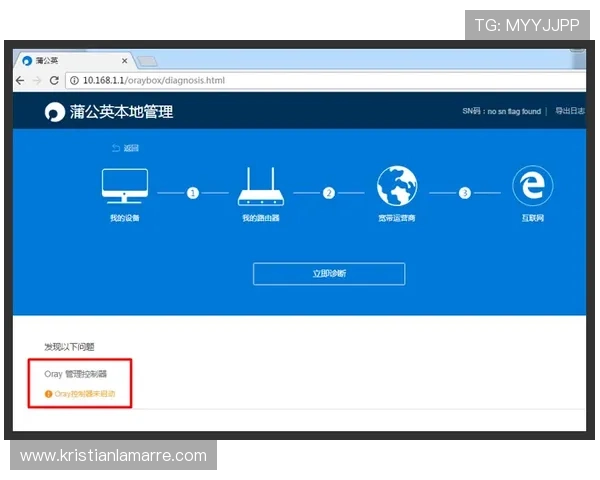The image size is (600, 480).
Task: Click the 宽带运营商 globe icon
Action: pyautogui.click(x=397, y=186)
